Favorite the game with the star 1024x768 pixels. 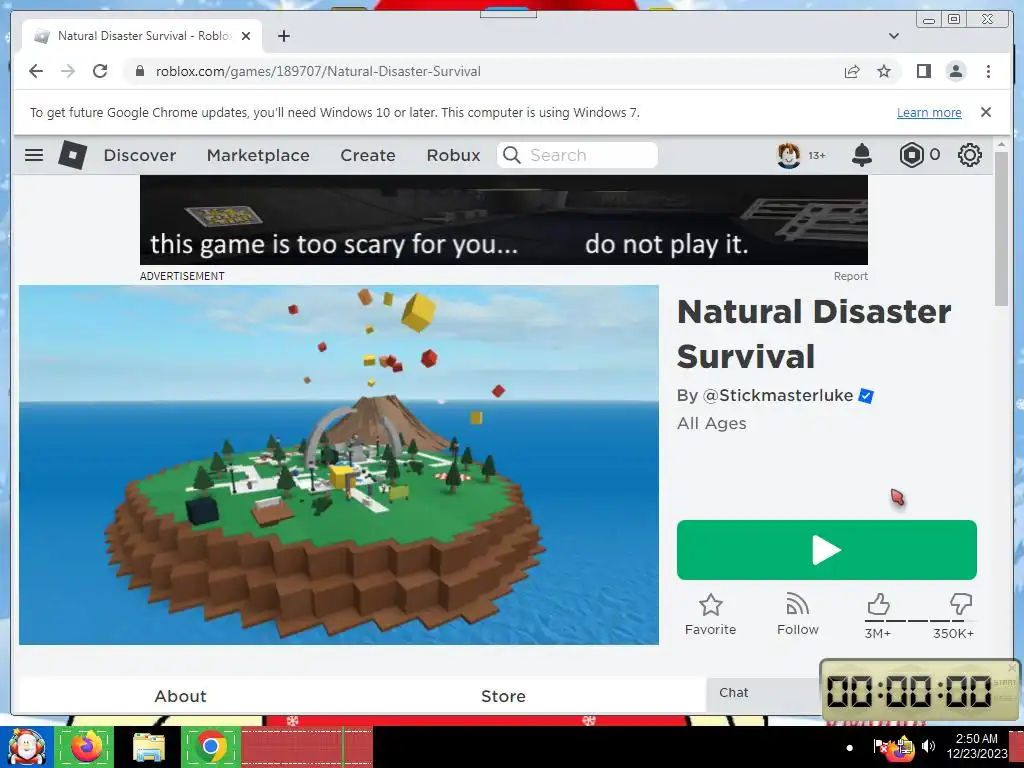[711, 615]
